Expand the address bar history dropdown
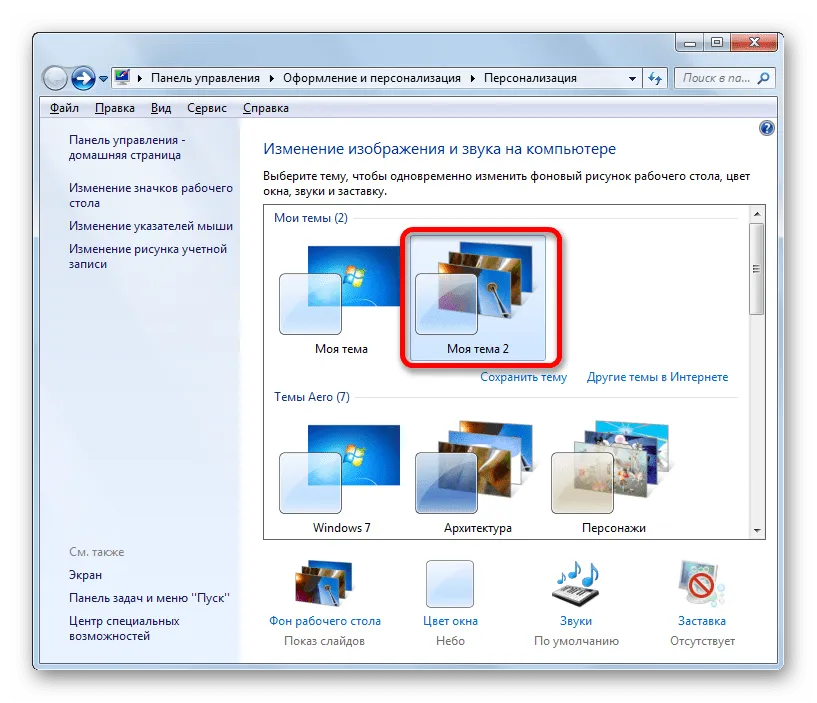This screenshot has width=817, height=703. point(632,79)
